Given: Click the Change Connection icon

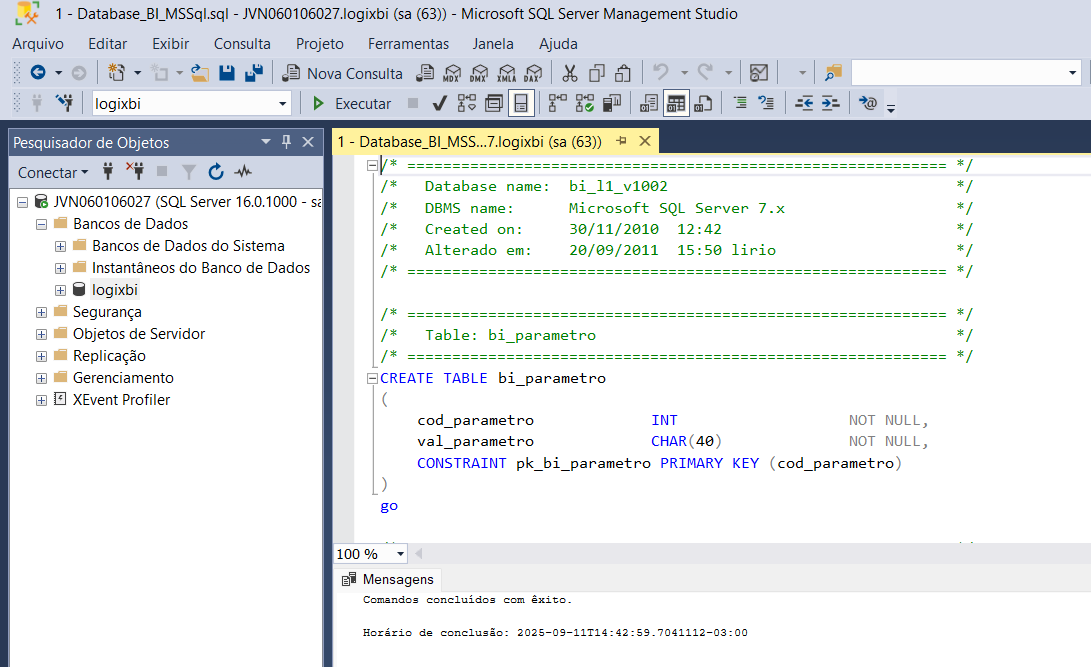Looking at the screenshot, I should 65,104.
